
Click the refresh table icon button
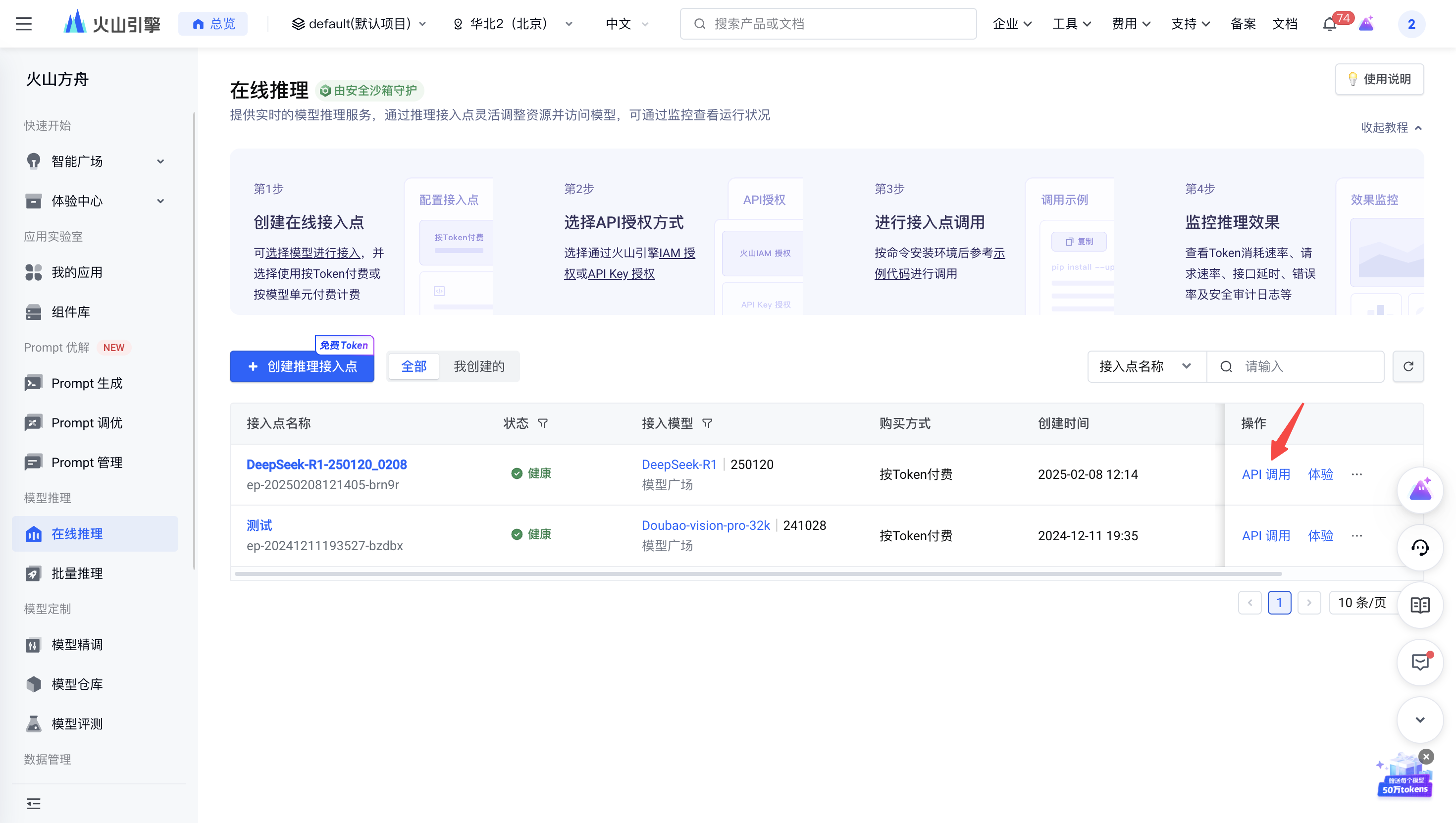(1408, 366)
